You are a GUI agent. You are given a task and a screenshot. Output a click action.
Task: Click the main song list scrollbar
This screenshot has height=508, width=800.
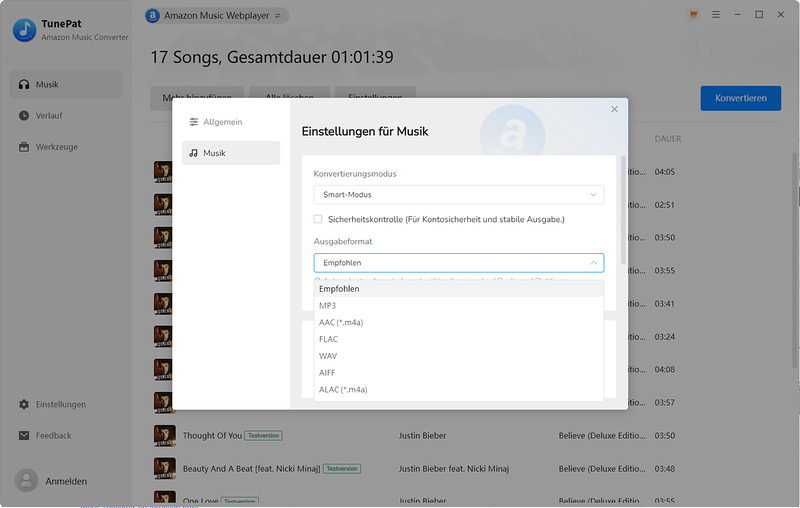(x=795, y=260)
